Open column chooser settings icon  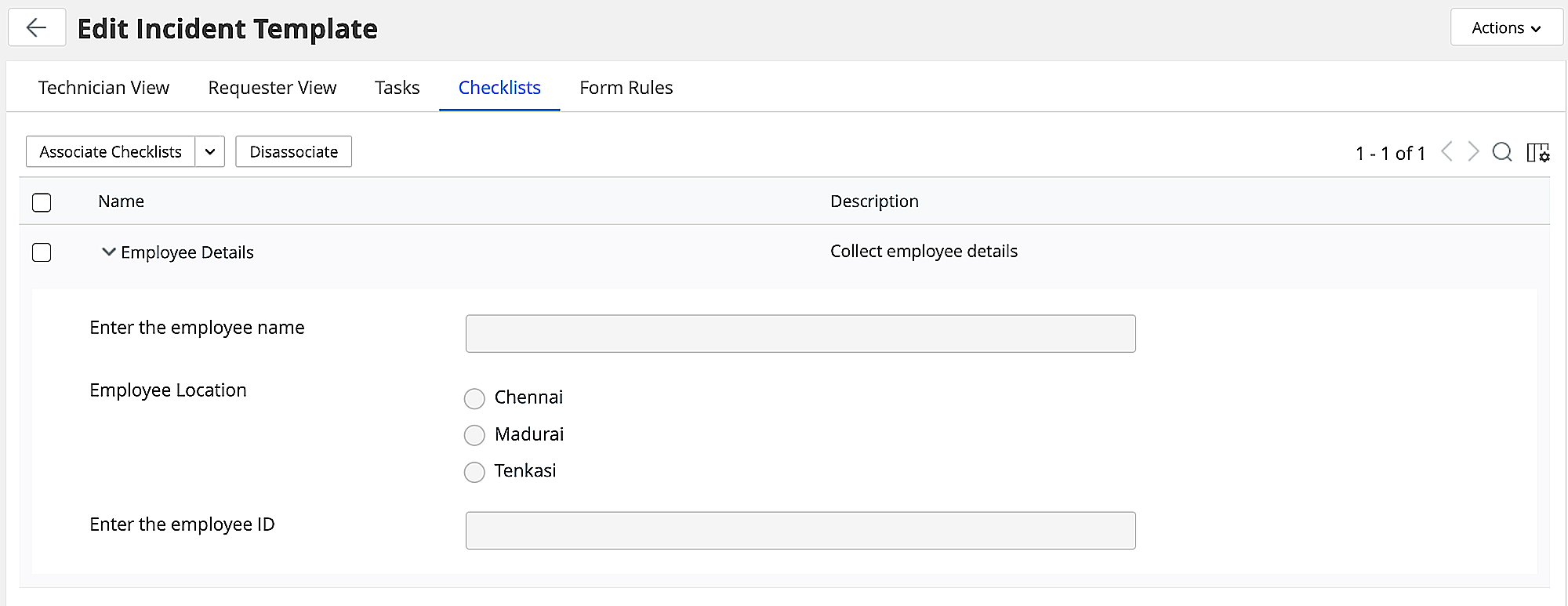click(1537, 152)
